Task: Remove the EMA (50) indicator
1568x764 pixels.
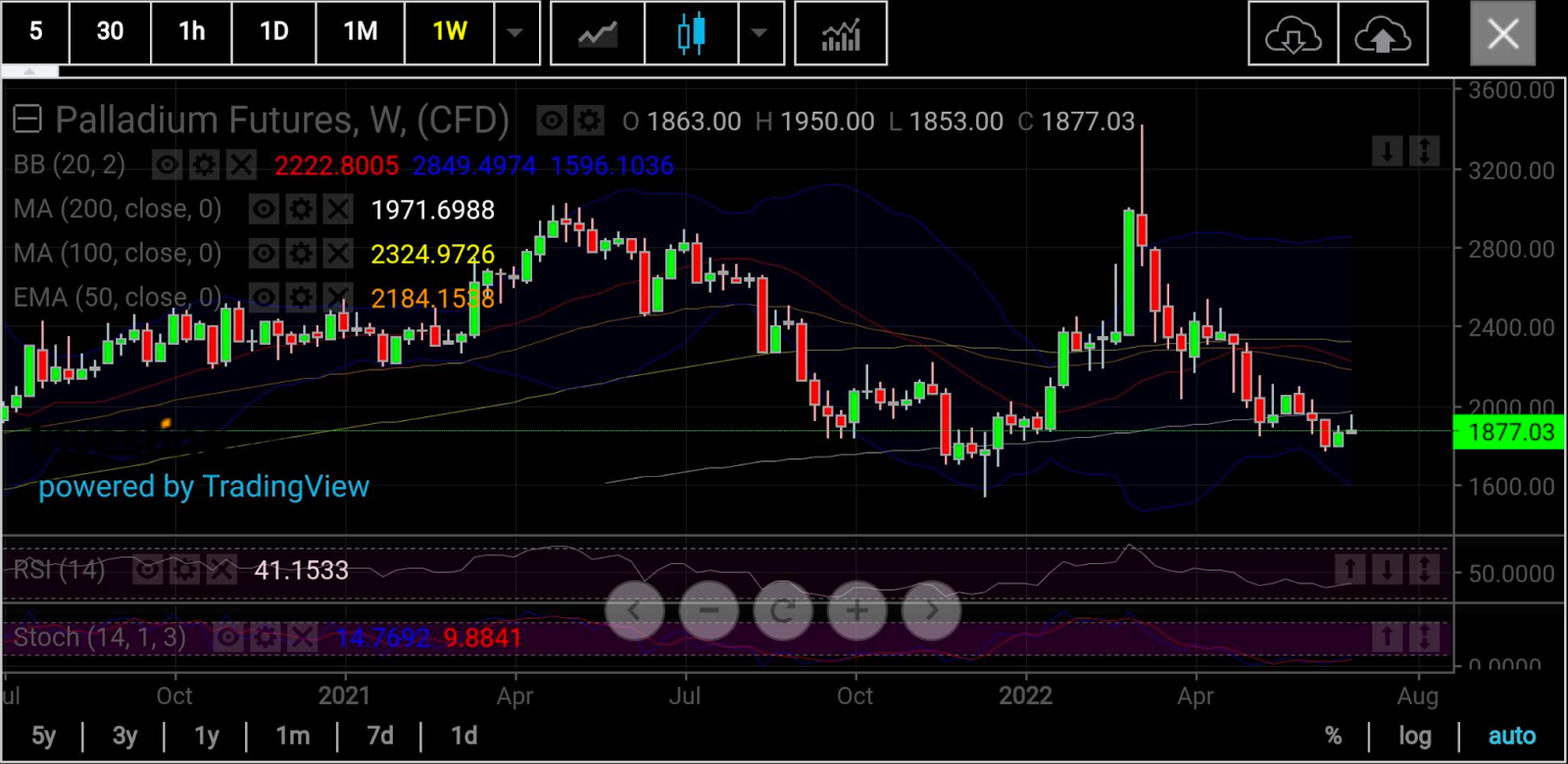Action: tap(338, 298)
